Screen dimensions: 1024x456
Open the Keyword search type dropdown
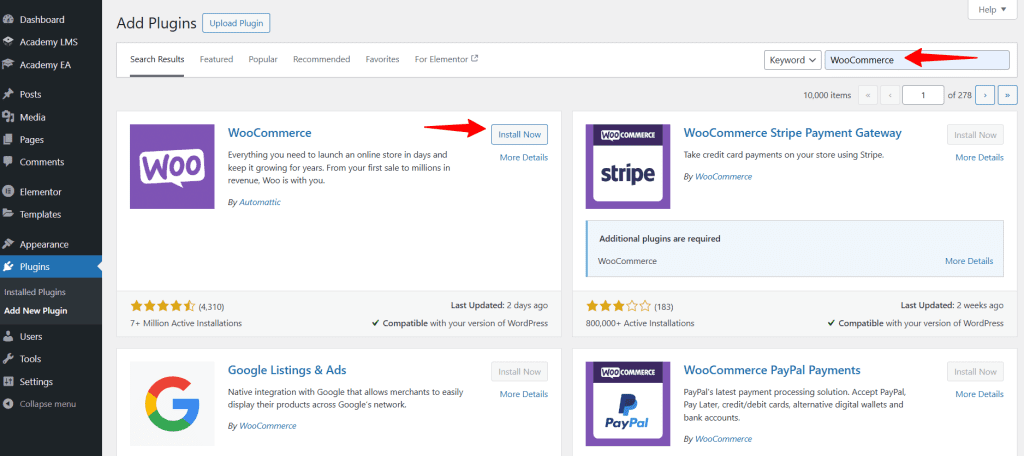(793, 59)
